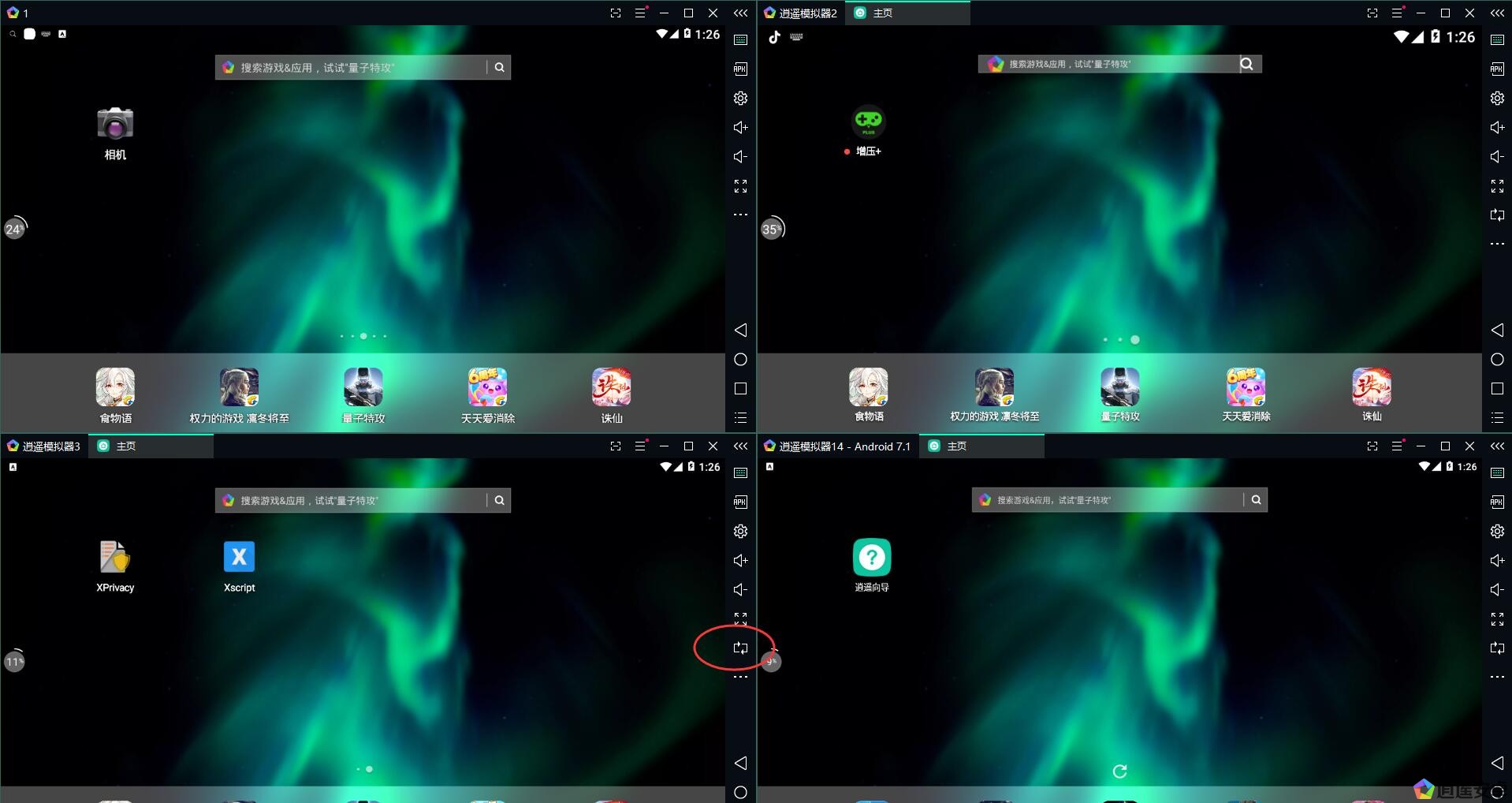
Task: Open the hamburger menu in 逍遥模拟器14 title bar
Action: [1396, 446]
